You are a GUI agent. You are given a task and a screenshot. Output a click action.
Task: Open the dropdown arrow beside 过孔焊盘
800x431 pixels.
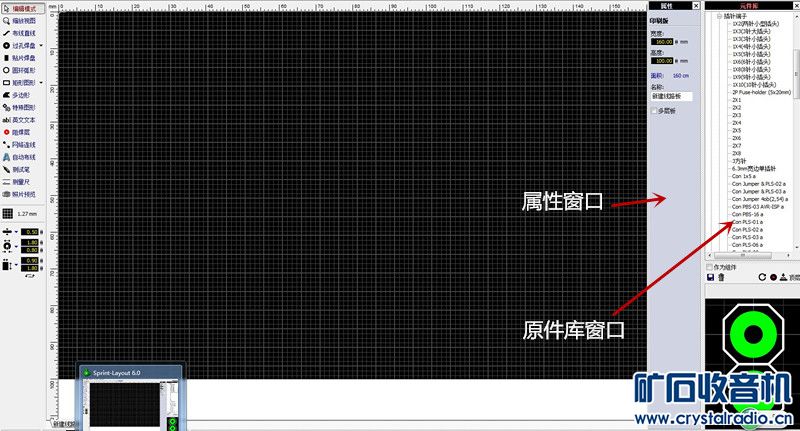(41, 45)
